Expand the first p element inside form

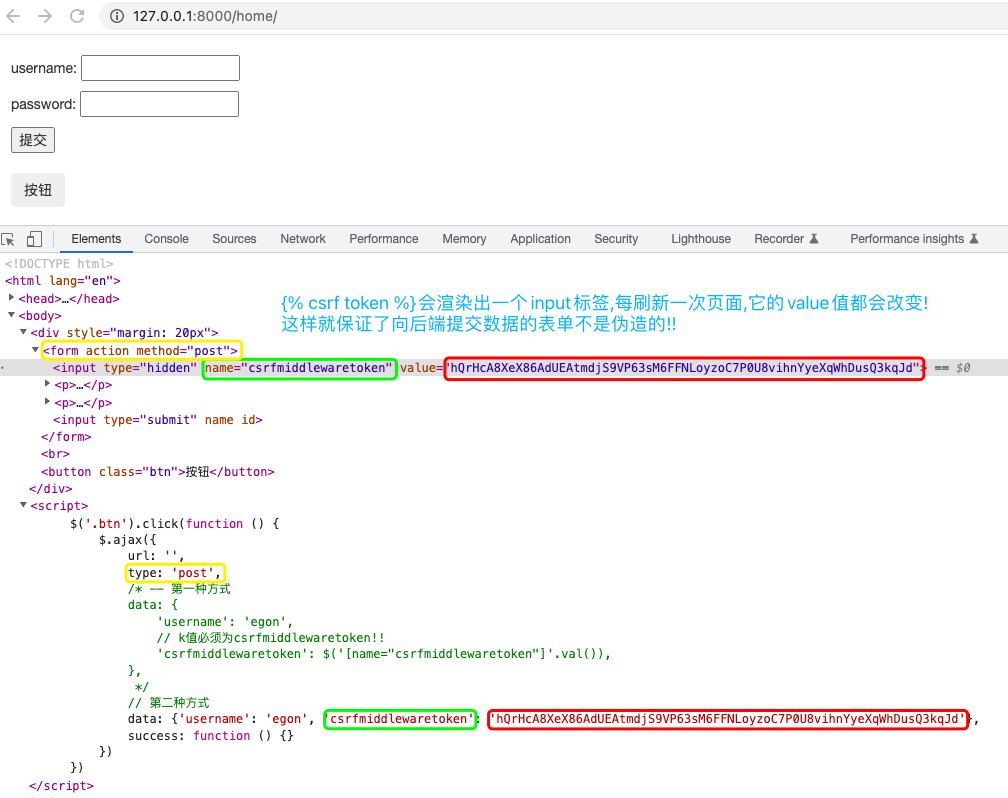pyautogui.click(x=48, y=385)
